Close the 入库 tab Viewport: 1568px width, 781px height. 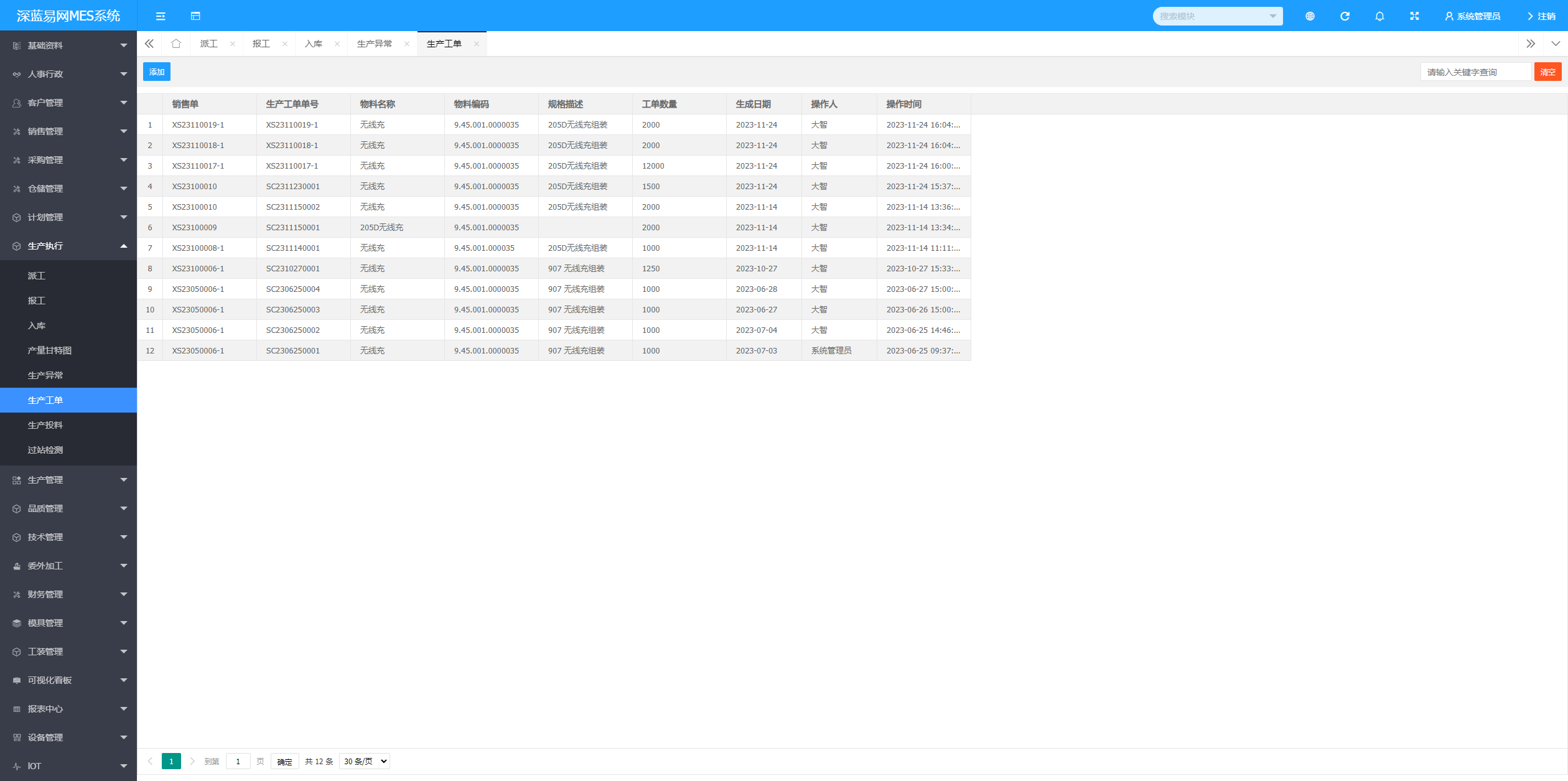(337, 44)
